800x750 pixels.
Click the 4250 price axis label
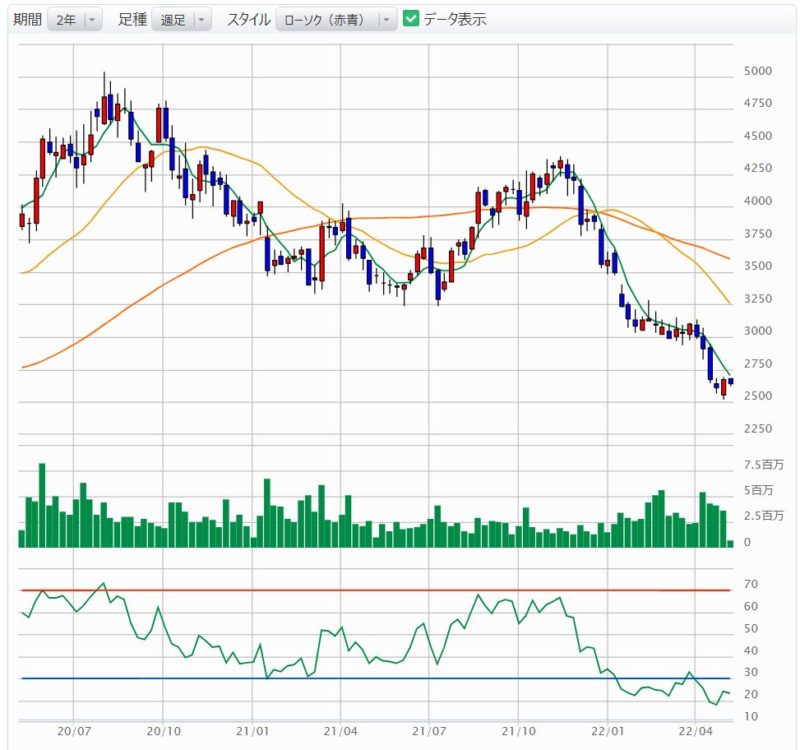point(758,168)
